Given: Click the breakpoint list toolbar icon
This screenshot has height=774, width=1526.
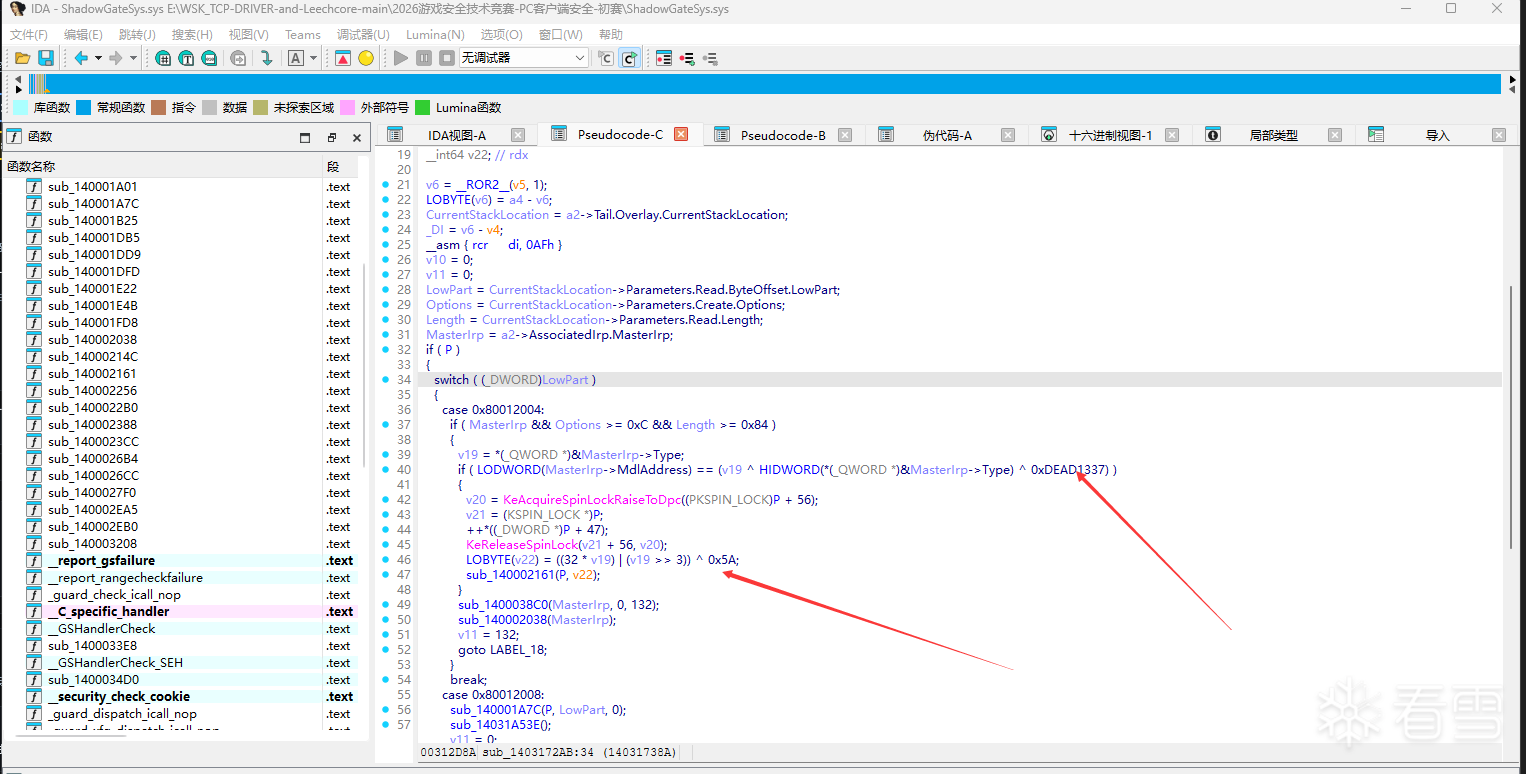Looking at the screenshot, I should (x=664, y=58).
